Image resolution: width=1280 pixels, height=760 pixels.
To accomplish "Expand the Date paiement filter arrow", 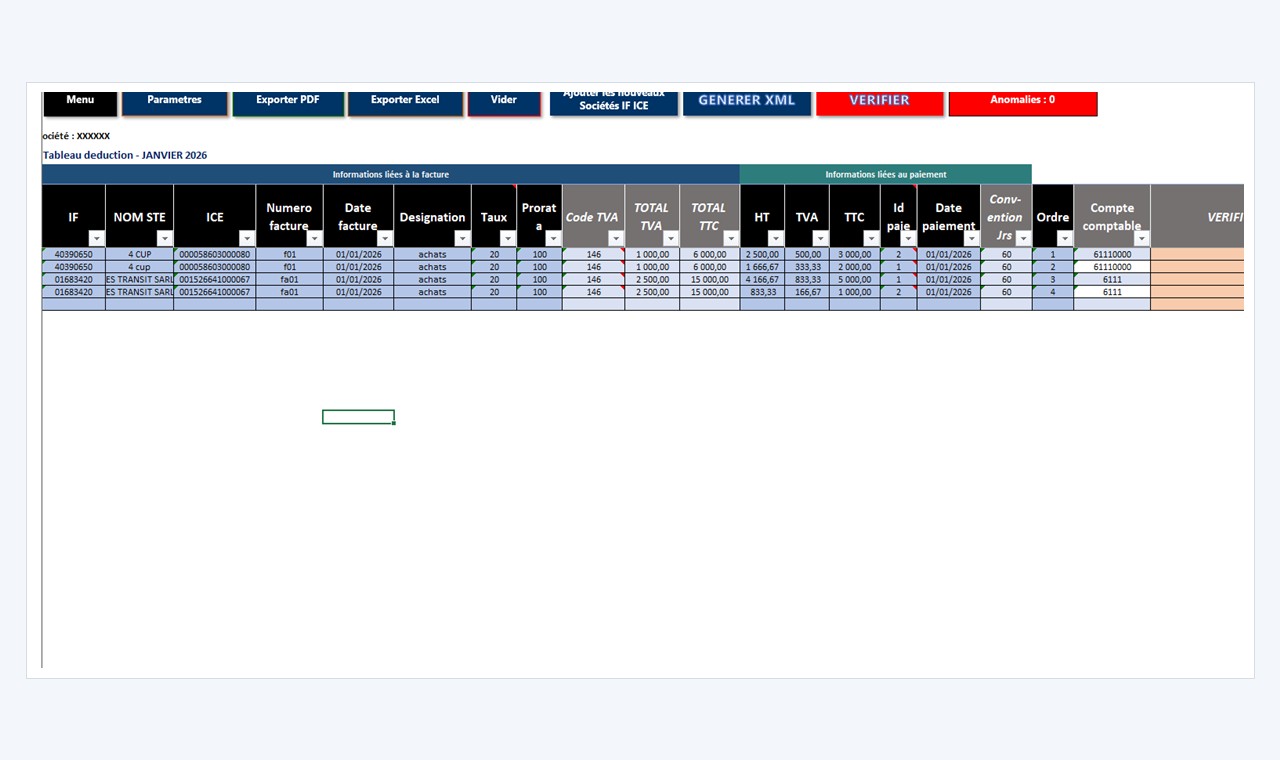I will coord(972,238).
